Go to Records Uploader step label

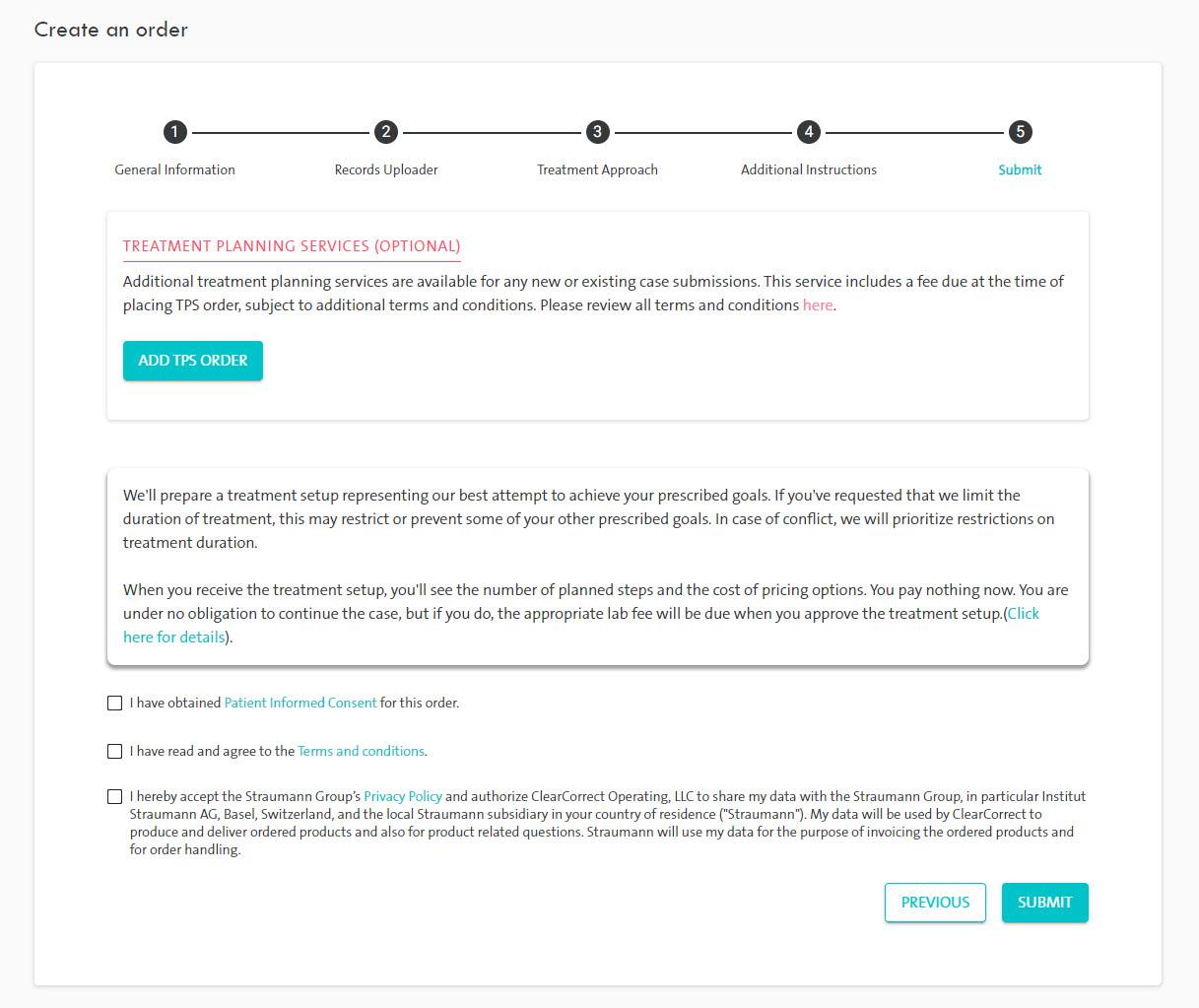[386, 169]
